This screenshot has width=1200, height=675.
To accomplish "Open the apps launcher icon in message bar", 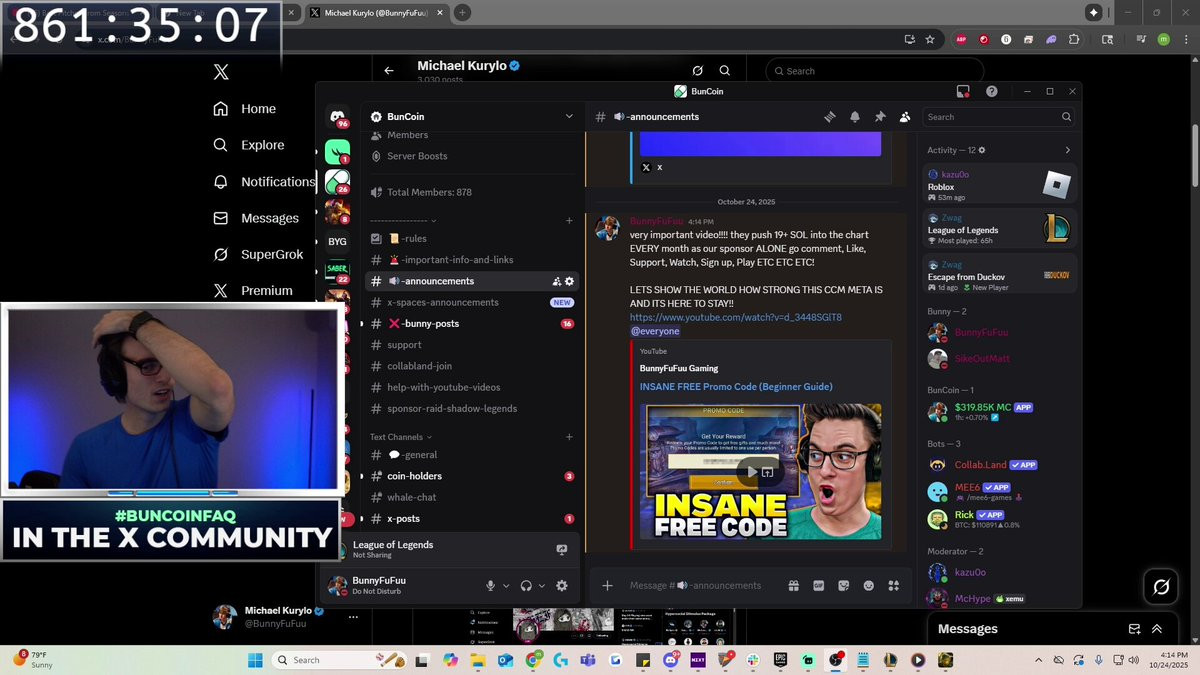I will click(894, 586).
